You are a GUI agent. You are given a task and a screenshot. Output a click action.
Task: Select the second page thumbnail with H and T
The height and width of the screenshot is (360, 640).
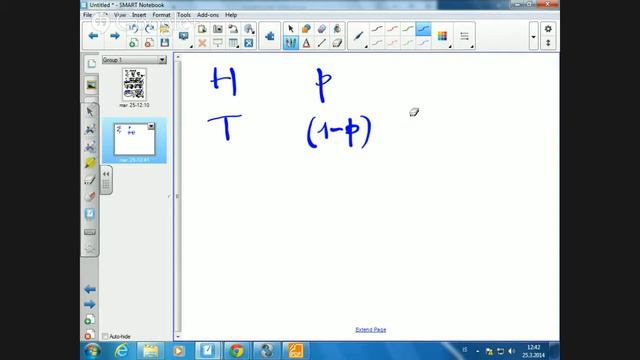(x=134, y=139)
